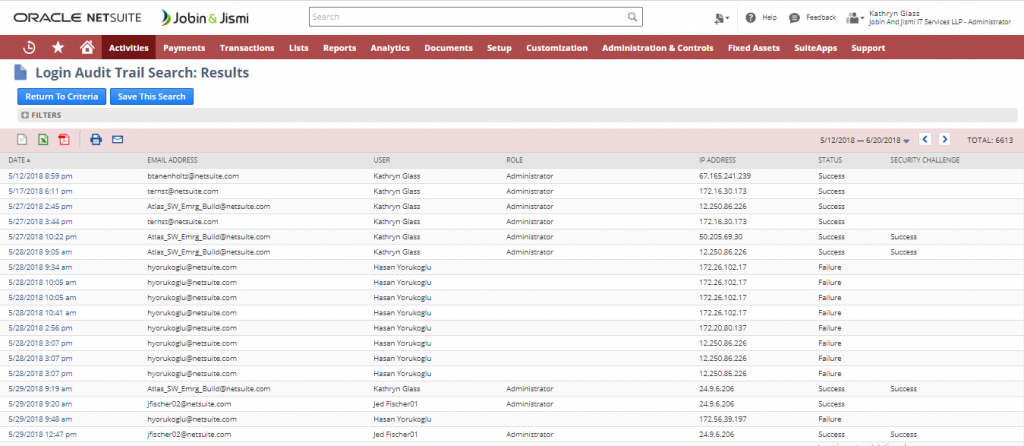Go to the Home dashboard icon
Viewport: 1024px width, 446px height.
(86, 47)
